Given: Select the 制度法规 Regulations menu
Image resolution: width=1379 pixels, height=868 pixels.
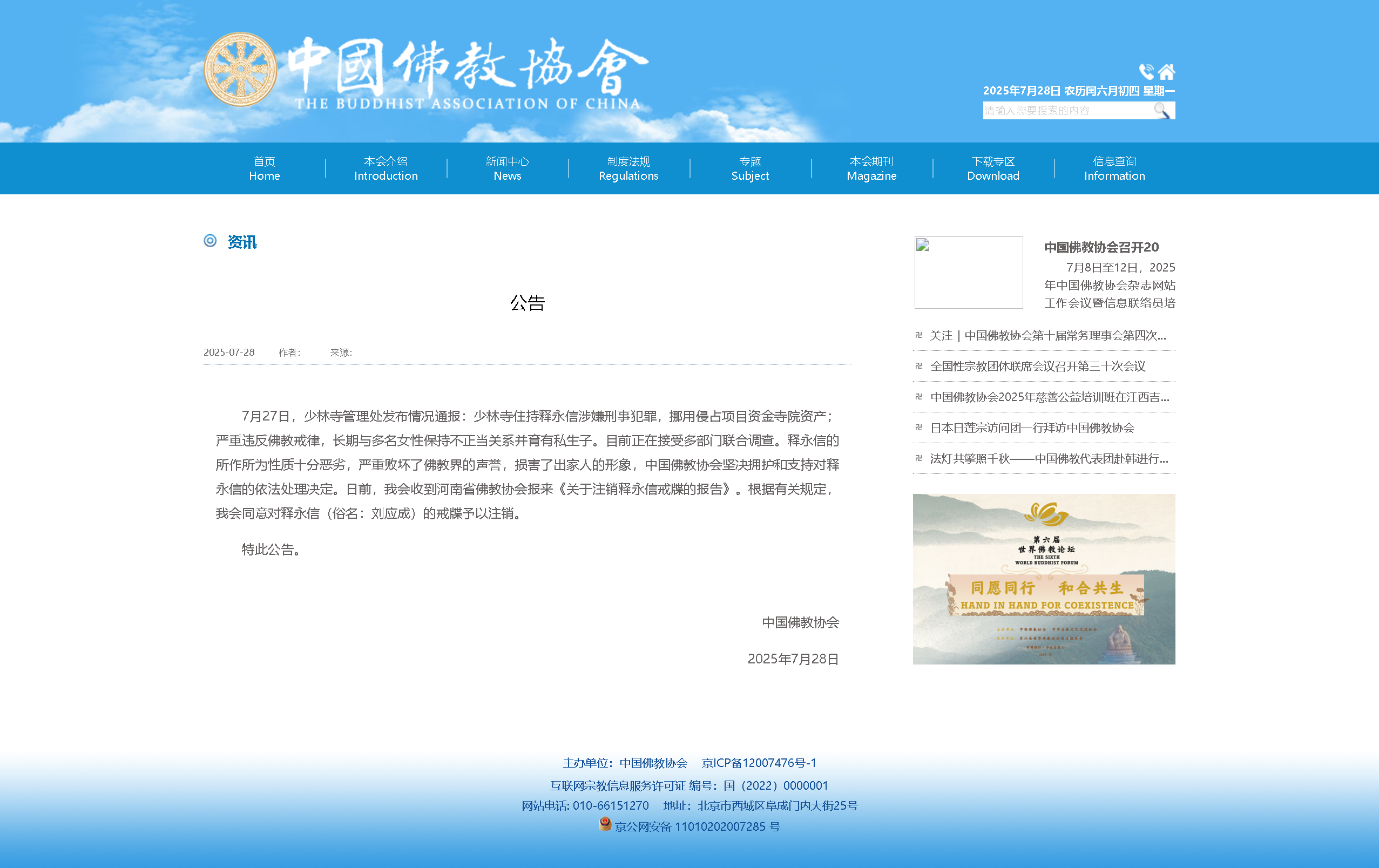Looking at the screenshot, I should (628, 168).
